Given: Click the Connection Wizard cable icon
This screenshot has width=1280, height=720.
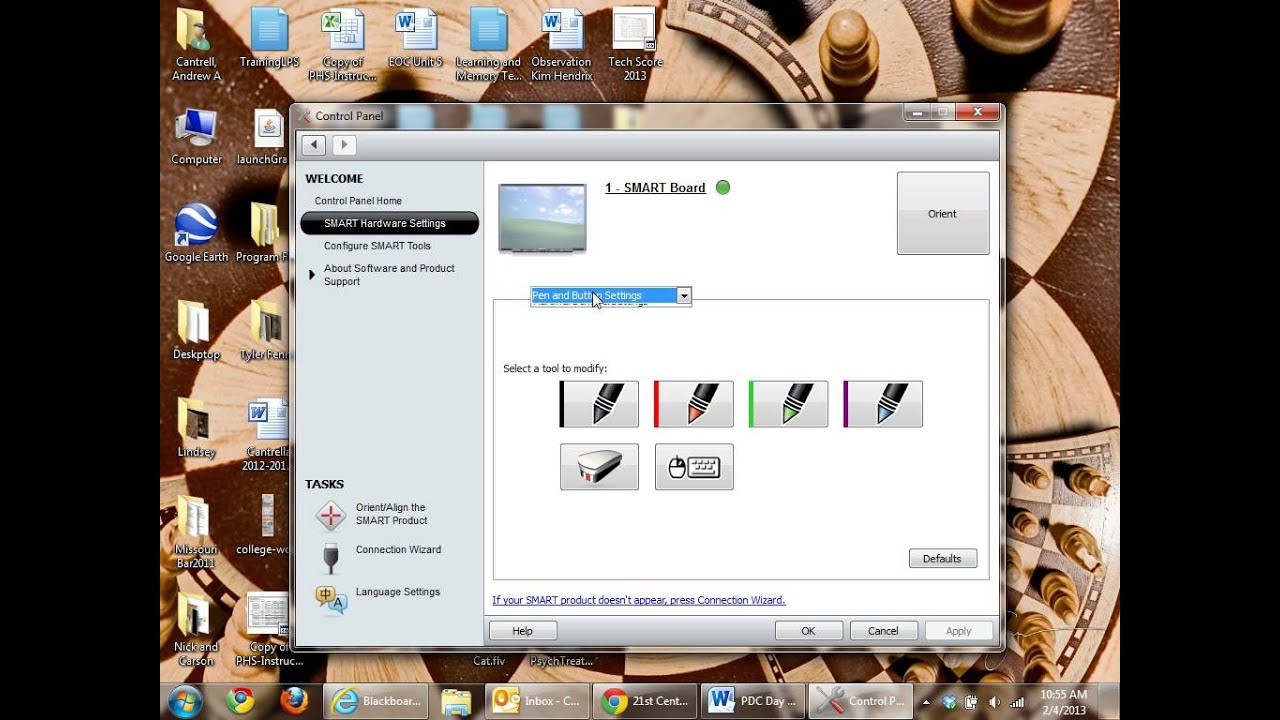Looking at the screenshot, I should tap(331, 558).
